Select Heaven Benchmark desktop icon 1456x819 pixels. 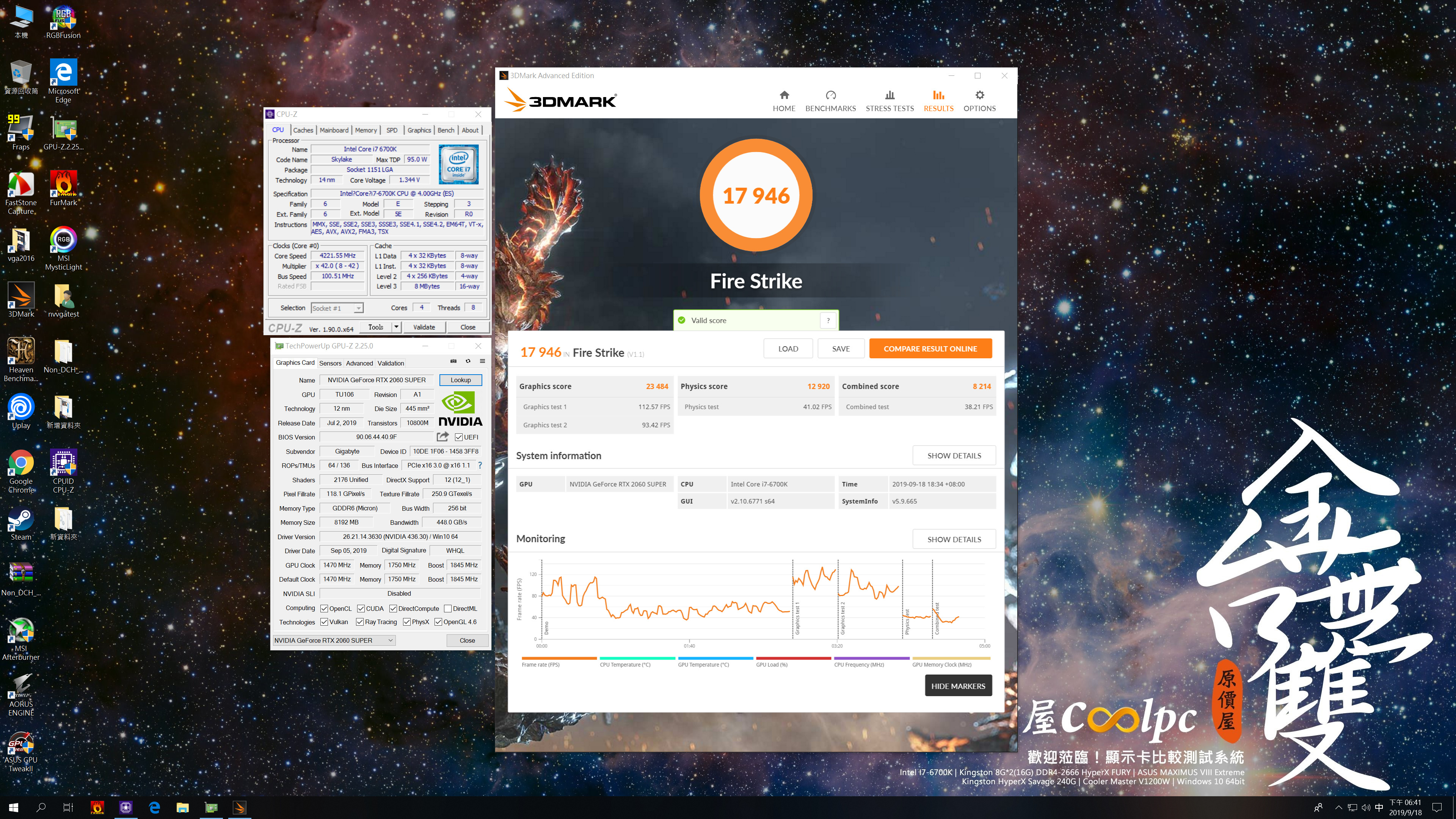click(x=21, y=359)
